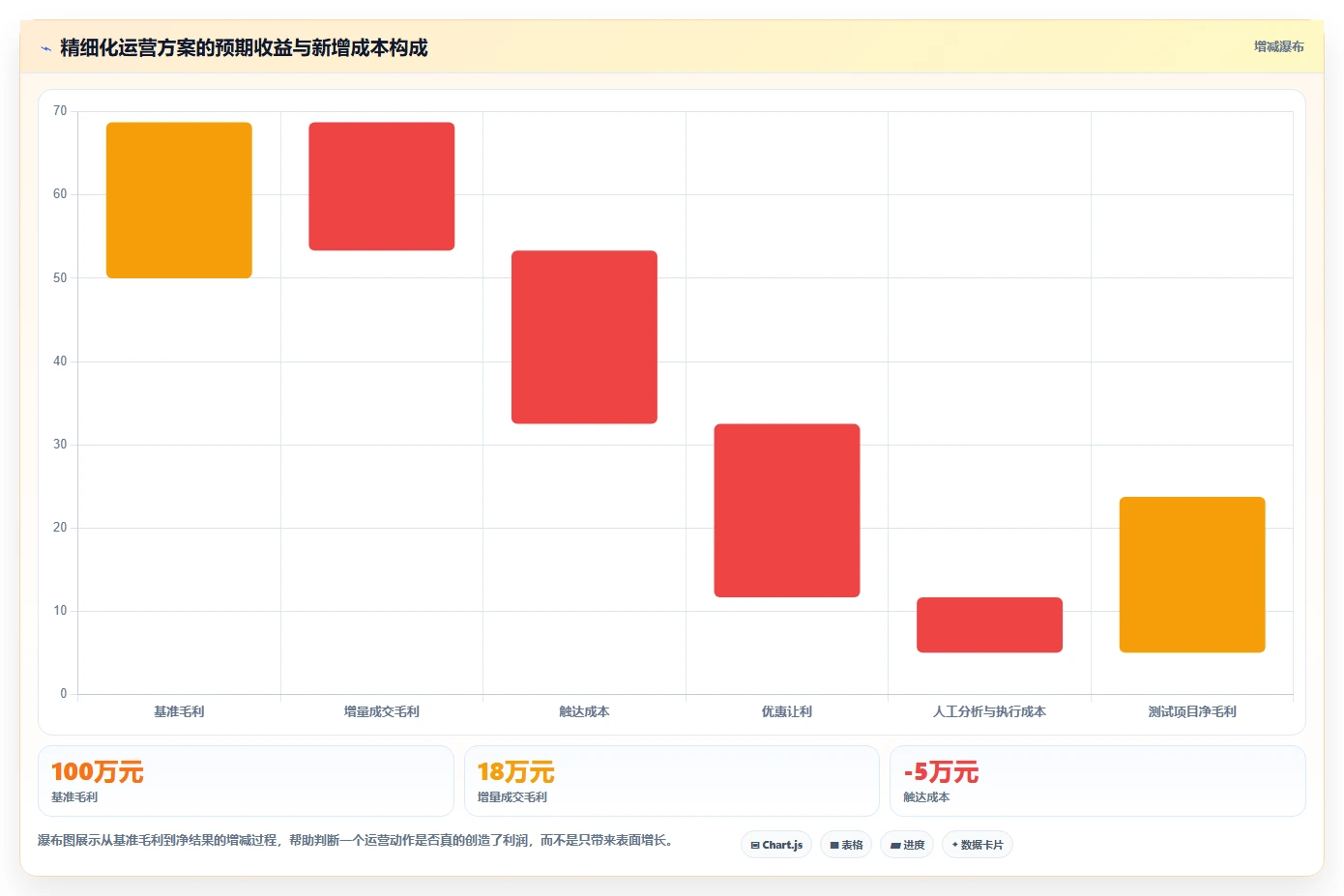Click the x-axis label 测试项目净毛利
This screenshot has width=1344, height=896.
point(1192,711)
